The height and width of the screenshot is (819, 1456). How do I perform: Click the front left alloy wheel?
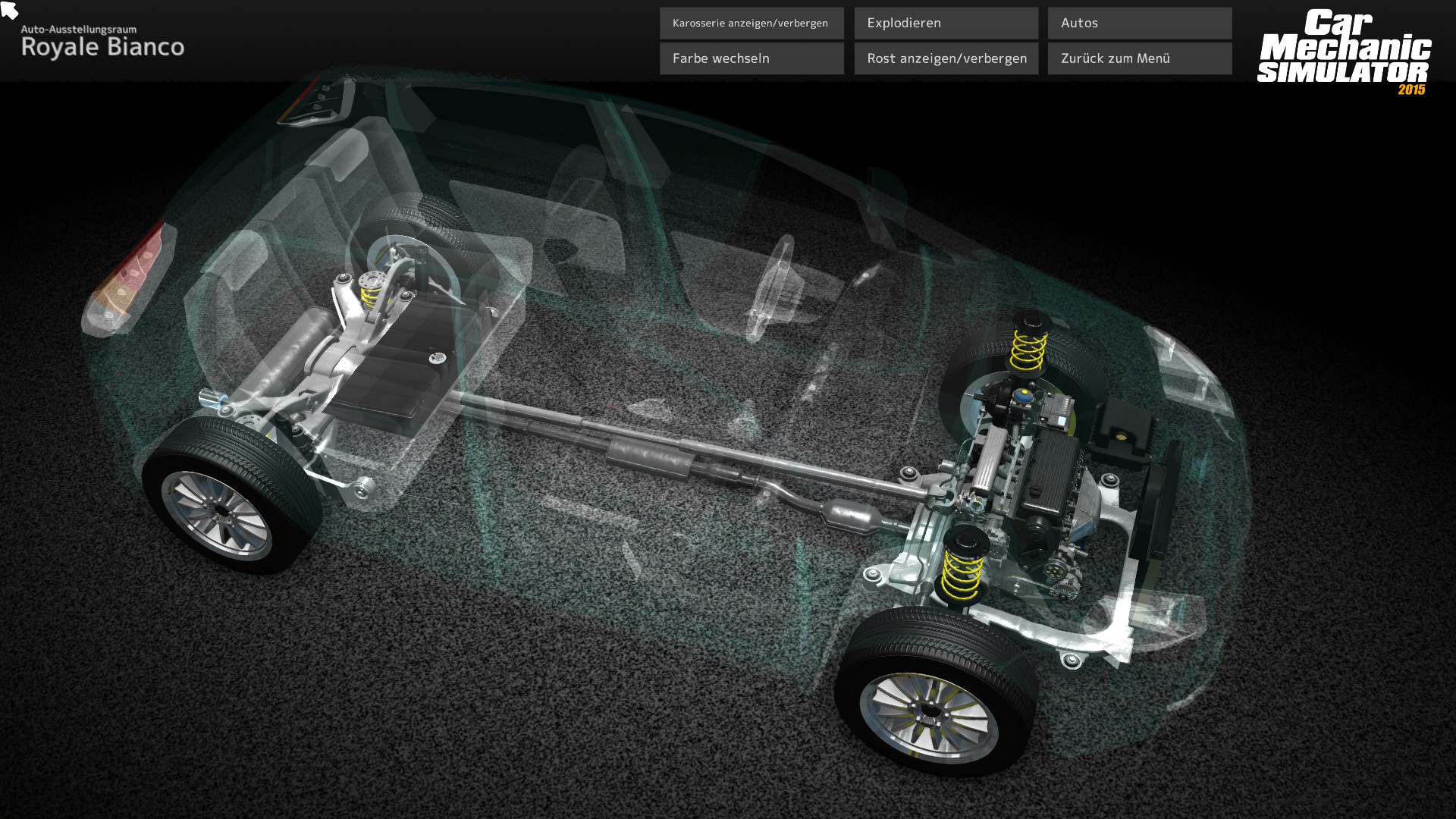tap(930, 714)
